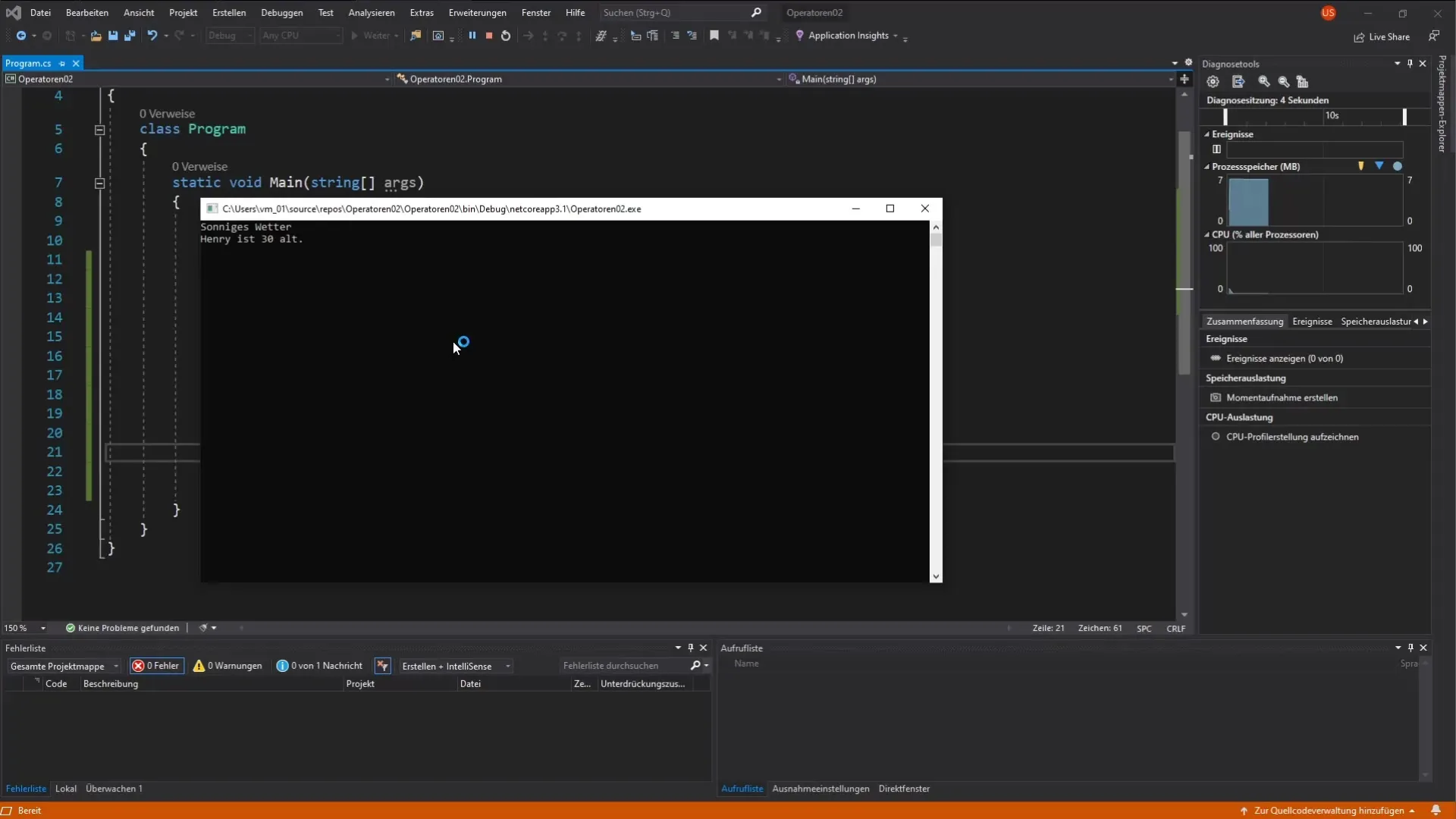
Task: Open the Debuggen menu
Action: pos(281,13)
